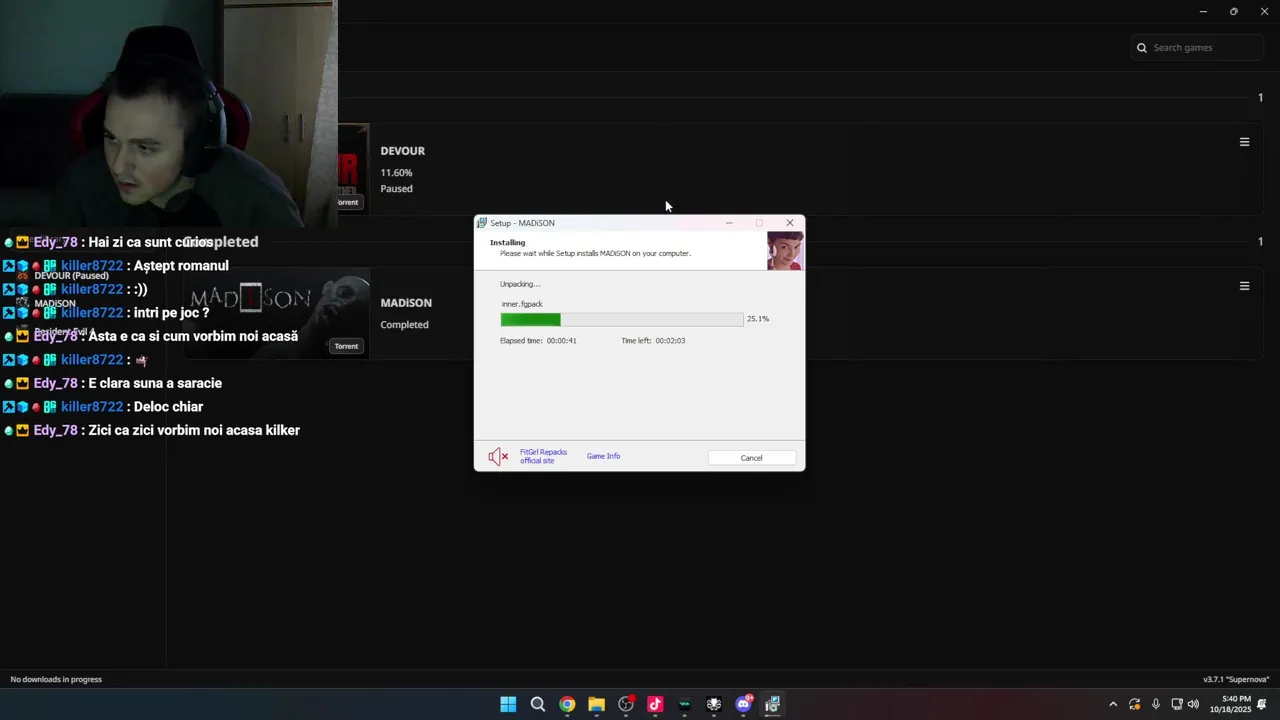1280x720 pixels.
Task: Open Google Chrome from the taskbar
Action: tap(567, 704)
